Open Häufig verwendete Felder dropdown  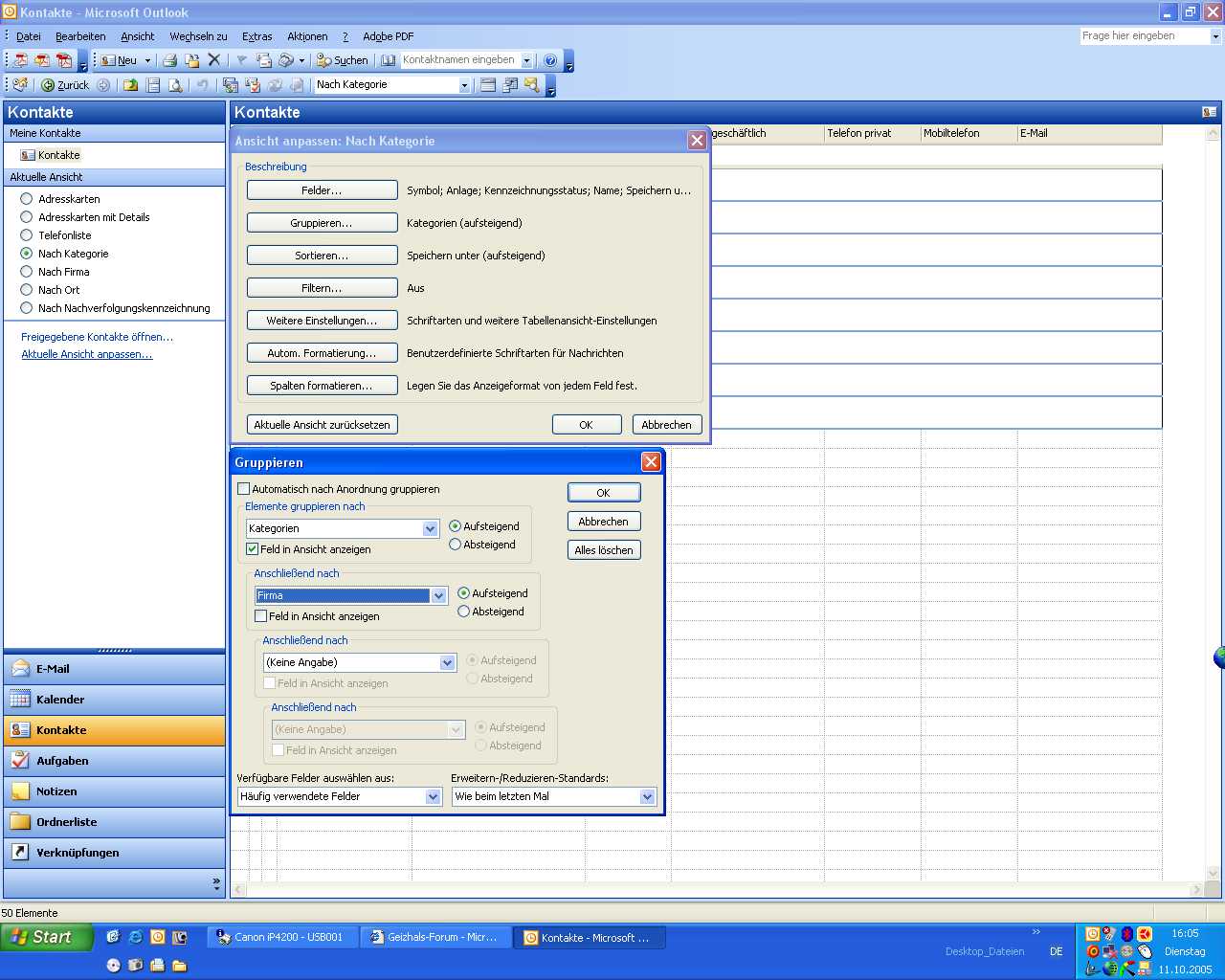tap(433, 796)
